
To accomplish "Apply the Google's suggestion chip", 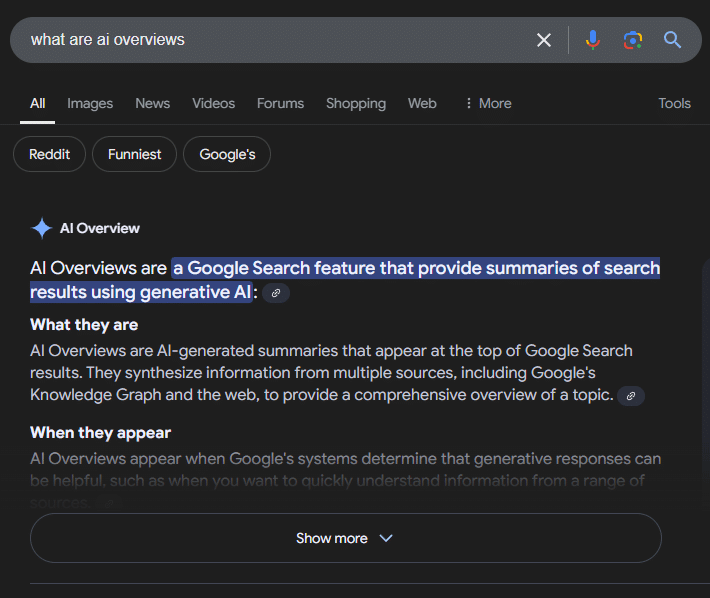I will [227, 154].
